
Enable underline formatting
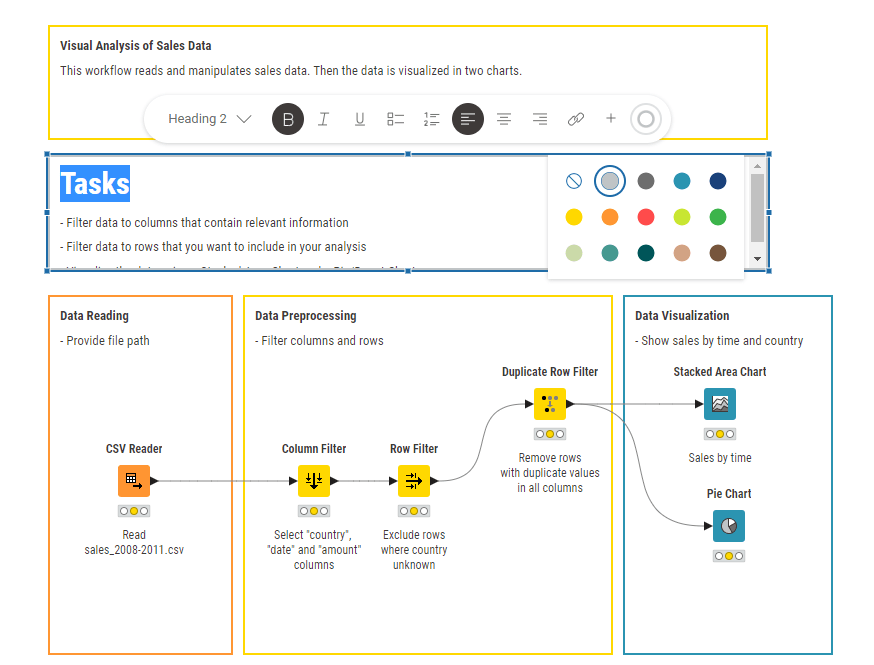click(x=359, y=119)
